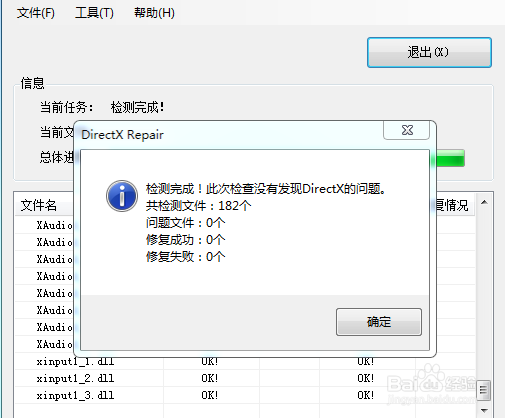Close the DirectX Repair dialog
This screenshot has width=505, height=418.
click(407, 130)
